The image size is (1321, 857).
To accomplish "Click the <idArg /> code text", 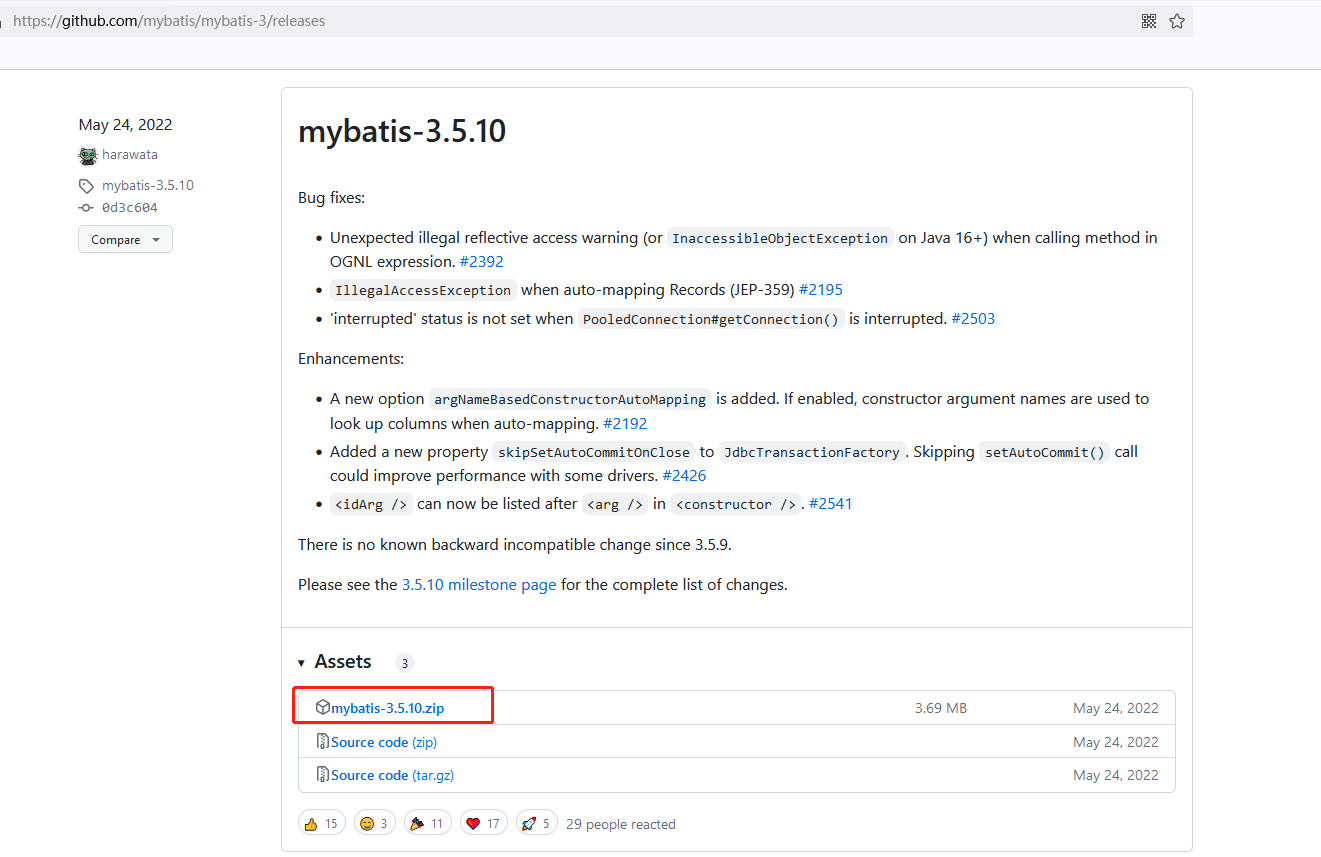I will tap(371, 504).
